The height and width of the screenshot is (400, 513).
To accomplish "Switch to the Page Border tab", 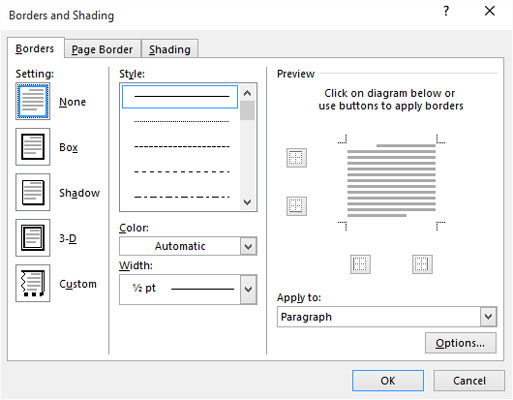I will point(102,49).
